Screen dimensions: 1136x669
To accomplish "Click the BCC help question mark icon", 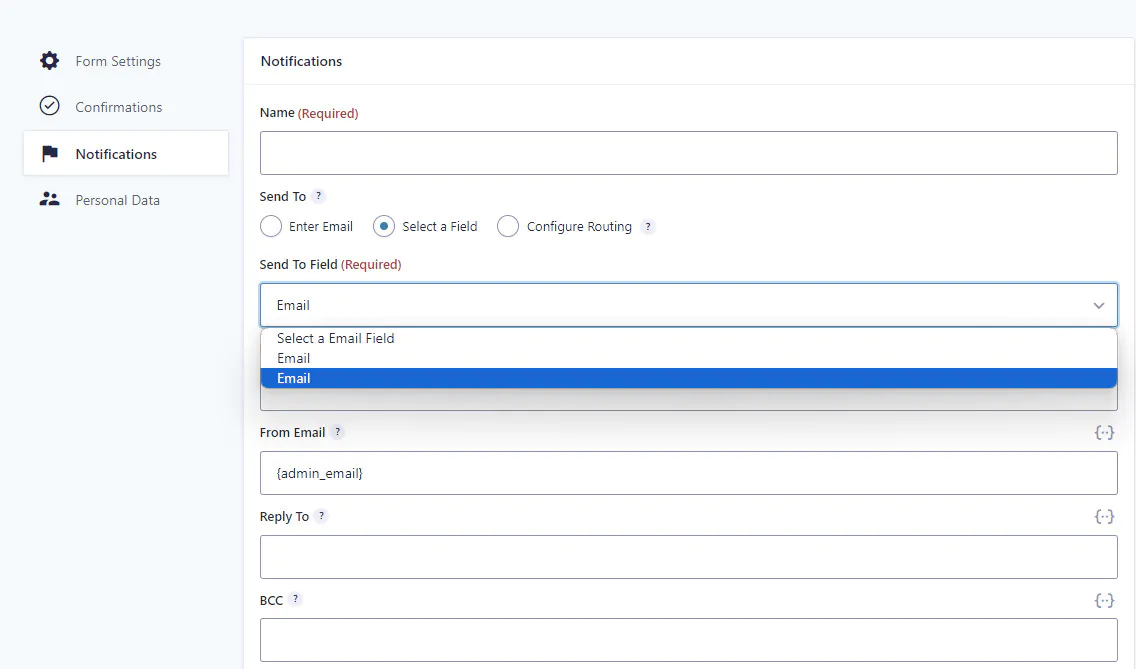I will point(295,600).
